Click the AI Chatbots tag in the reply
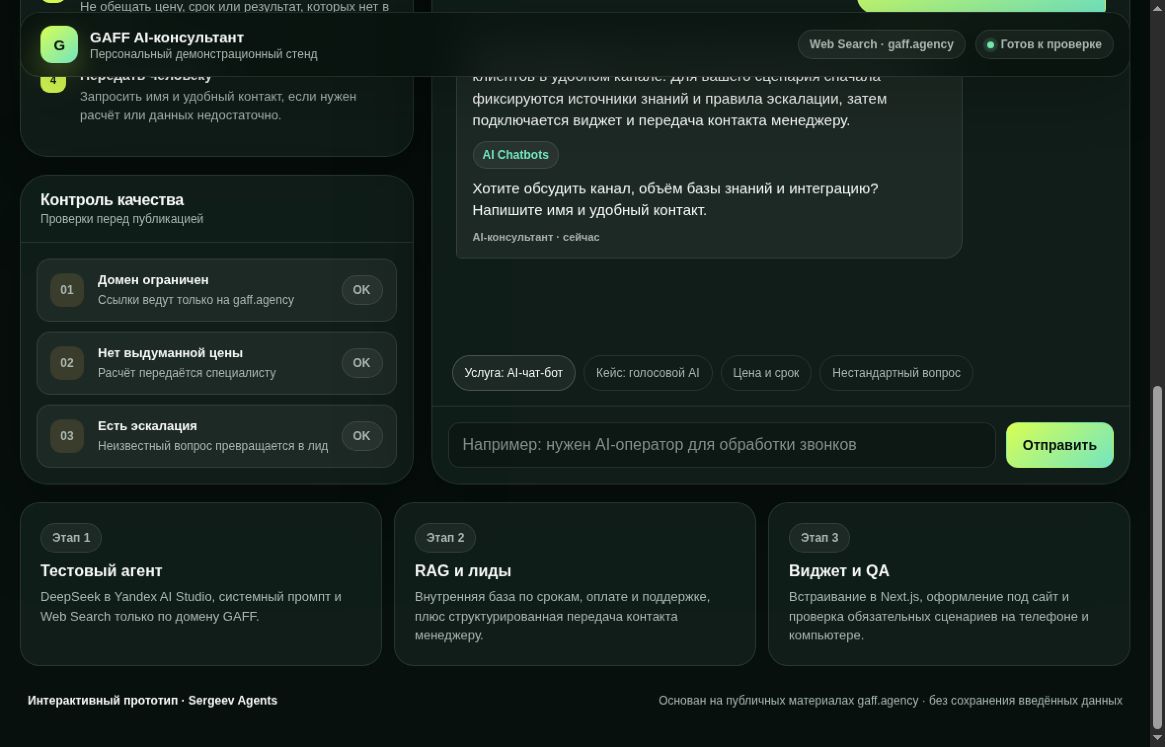Viewport: 1165px width, 747px height. click(x=516, y=155)
